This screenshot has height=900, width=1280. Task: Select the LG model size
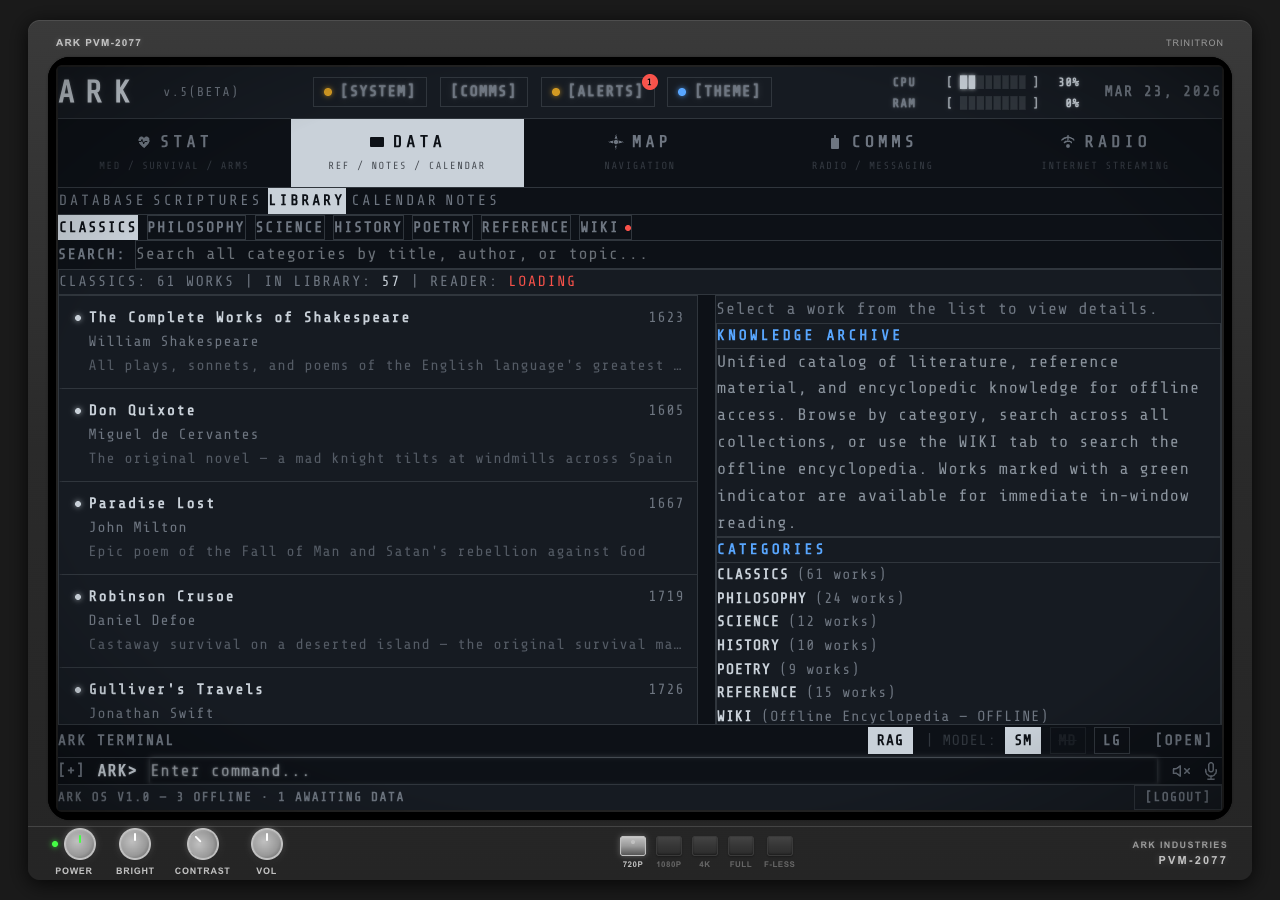coord(1111,740)
